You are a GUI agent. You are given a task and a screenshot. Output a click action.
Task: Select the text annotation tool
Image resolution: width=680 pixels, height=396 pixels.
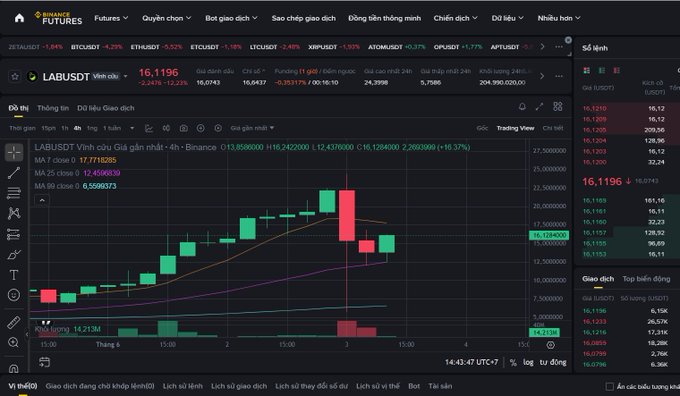pos(14,275)
